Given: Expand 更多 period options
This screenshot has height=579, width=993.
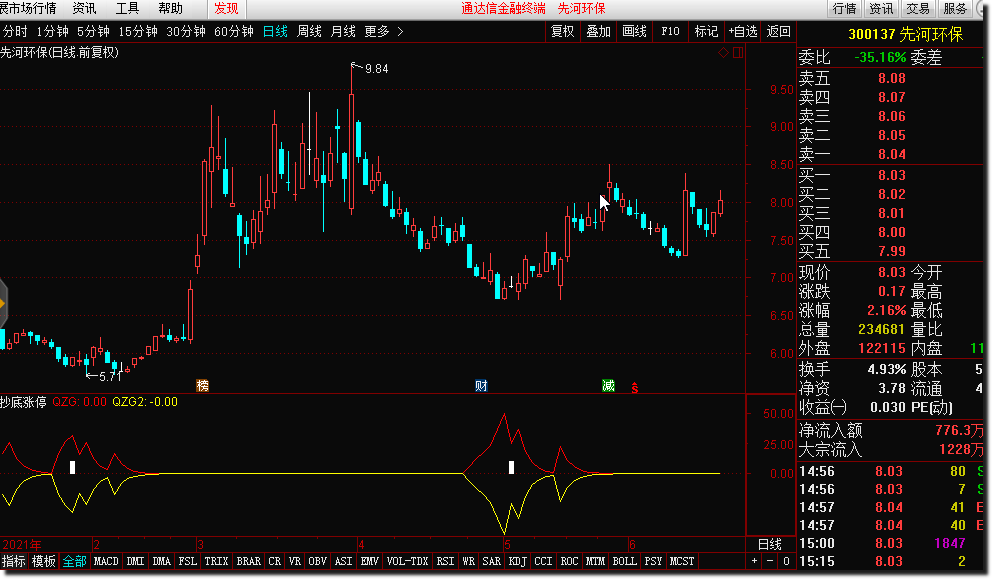Looking at the screenshot, I should click(x=384, y=31).
